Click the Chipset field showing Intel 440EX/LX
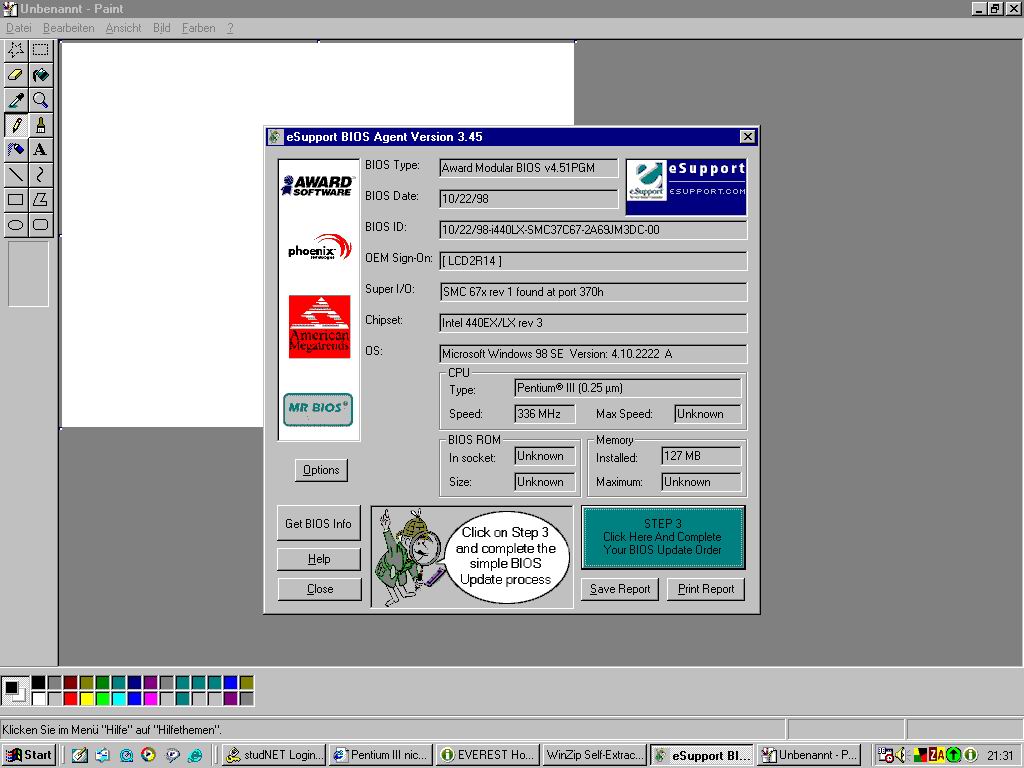This screenshot has height=768, width=1024. pos(593,323)
